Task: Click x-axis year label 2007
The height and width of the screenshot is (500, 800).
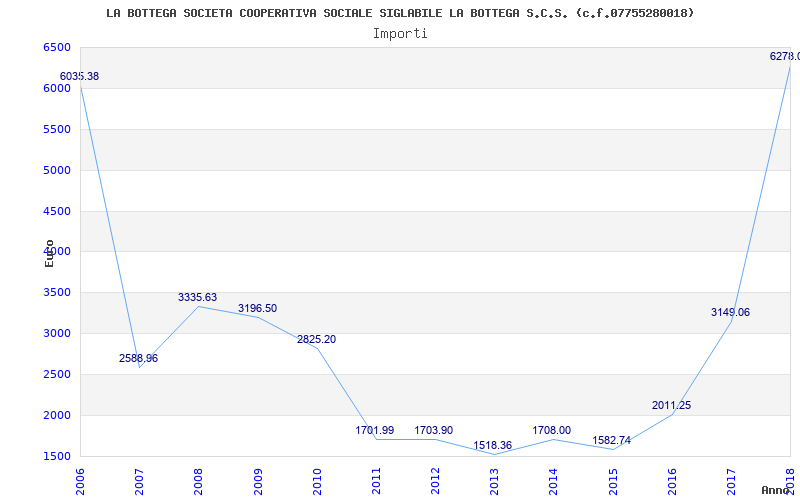Action: click(139, 481)
